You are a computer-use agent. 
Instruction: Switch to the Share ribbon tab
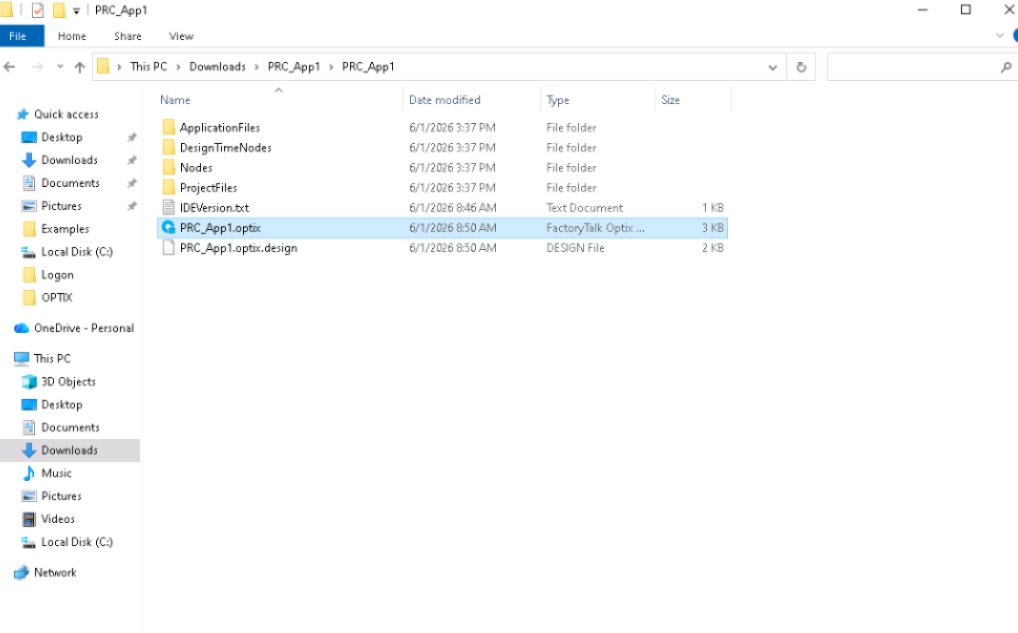point(128,36)
